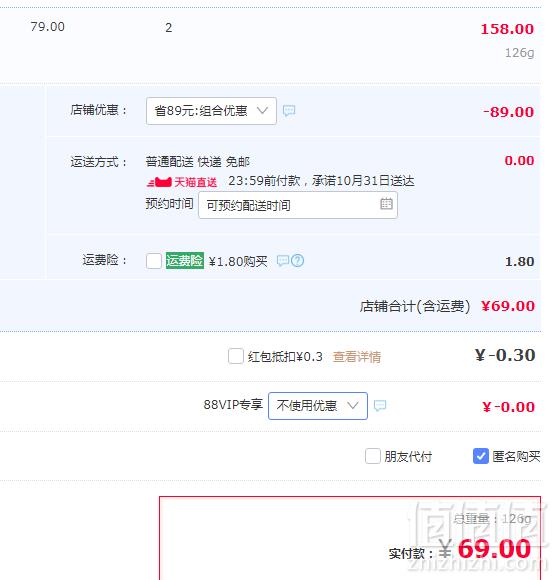
Task: Click chevron arrow of store discount dropdown
Action: [262, 111]
